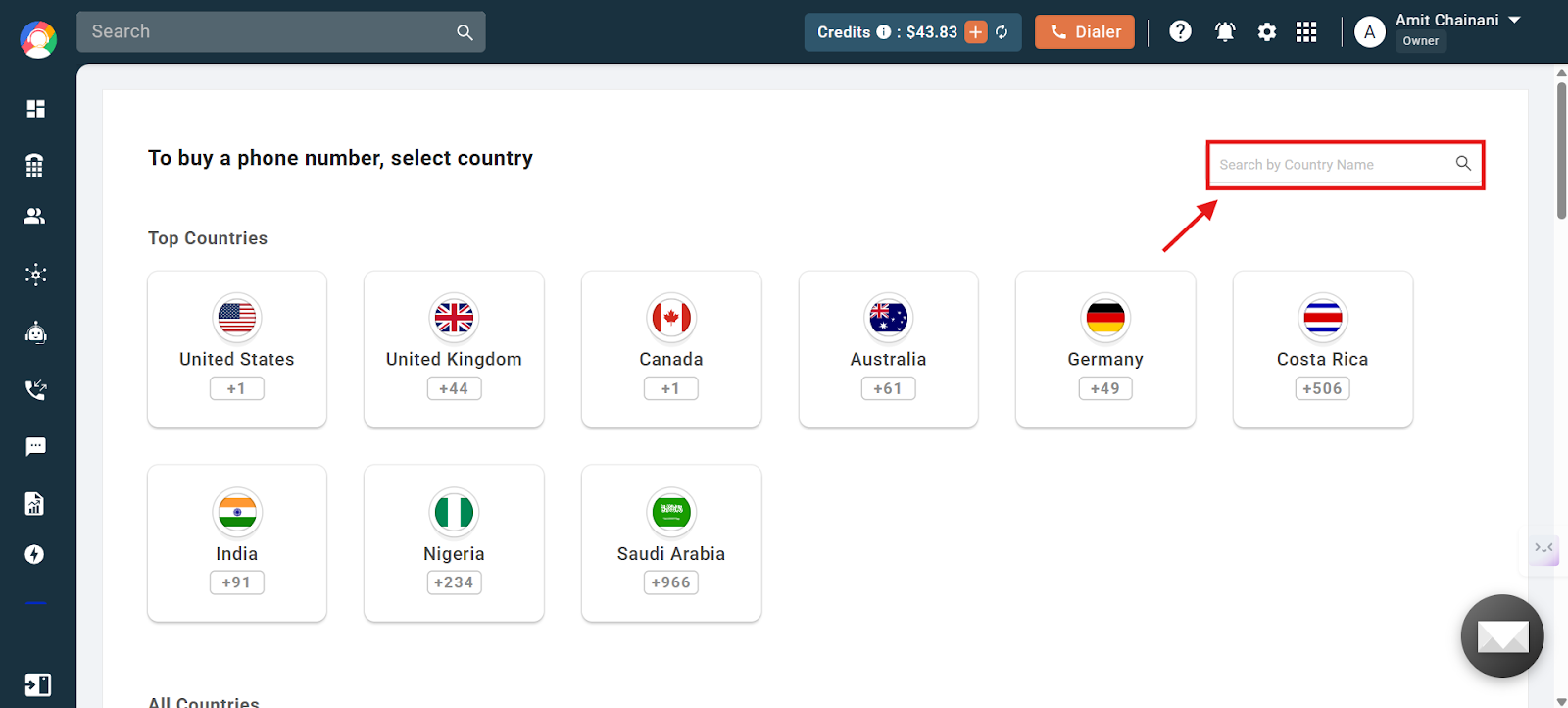Click the scrollbar down arrow
1568x708 pixels.
(1561, 702)
